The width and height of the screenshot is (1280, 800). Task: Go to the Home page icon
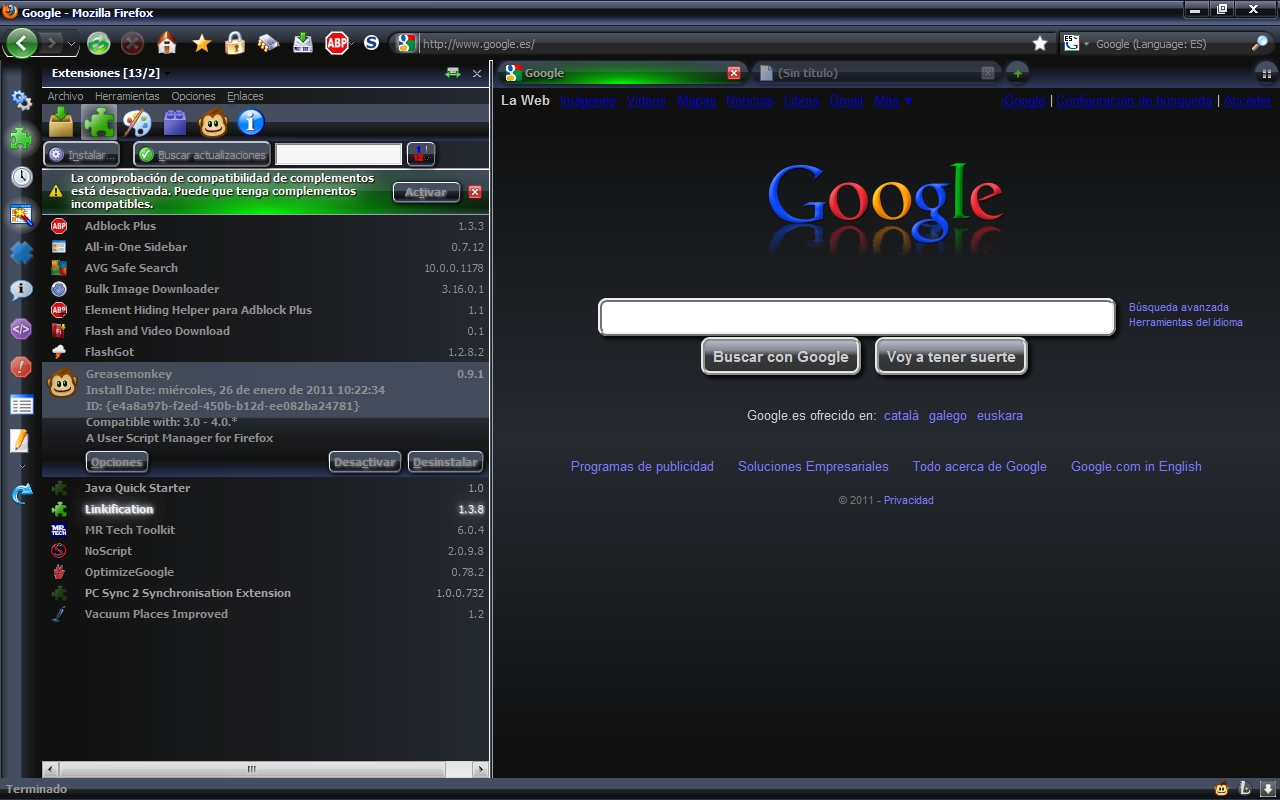(167, 43)
